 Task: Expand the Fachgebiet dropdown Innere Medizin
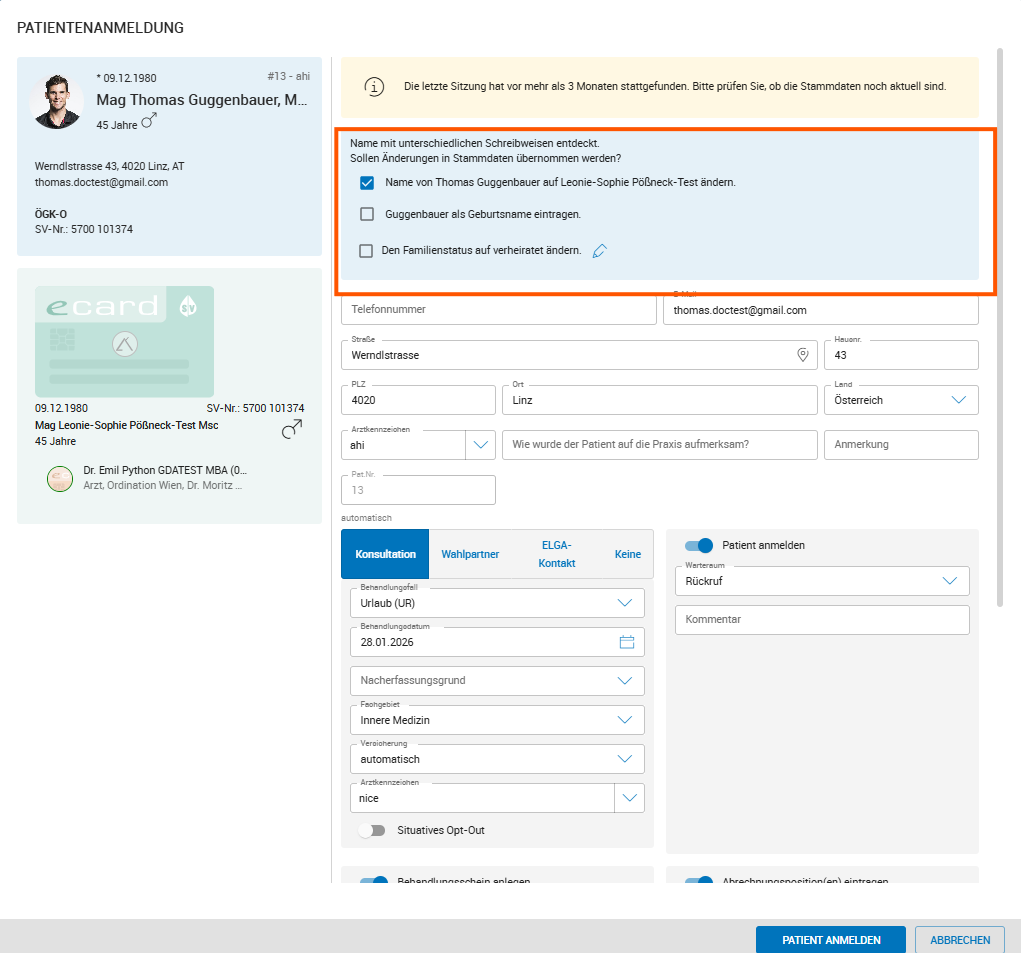click(x=625, y=720)
